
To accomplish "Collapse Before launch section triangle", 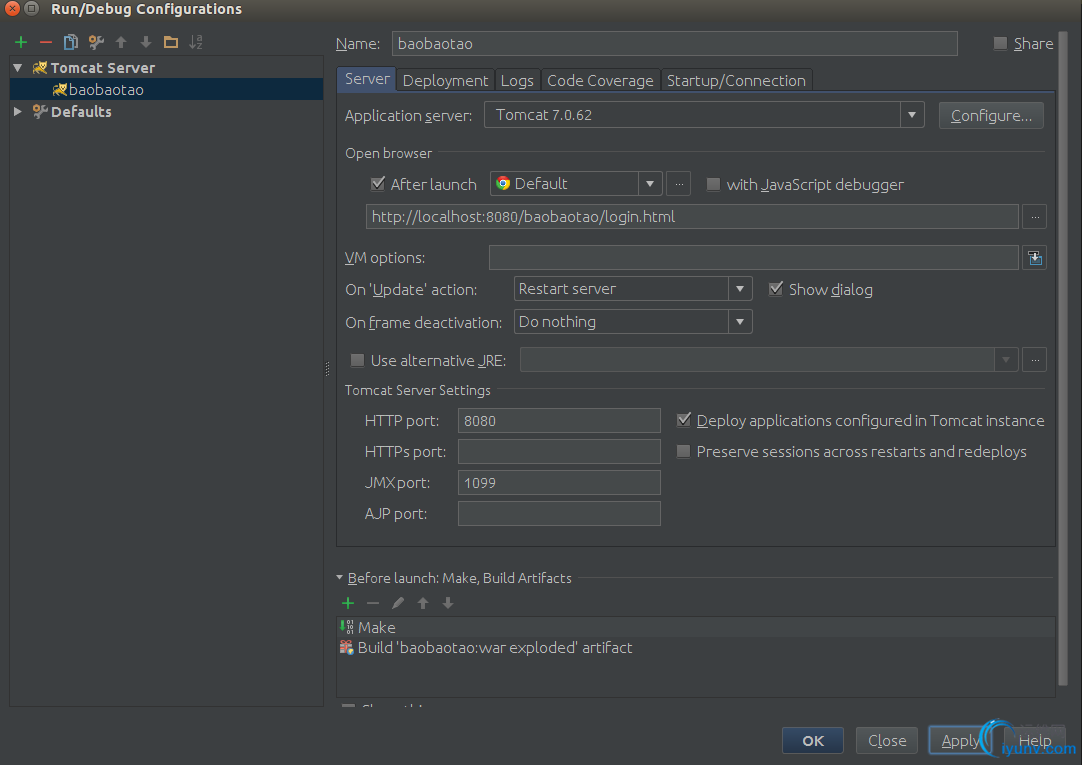I will coord(340,577).
